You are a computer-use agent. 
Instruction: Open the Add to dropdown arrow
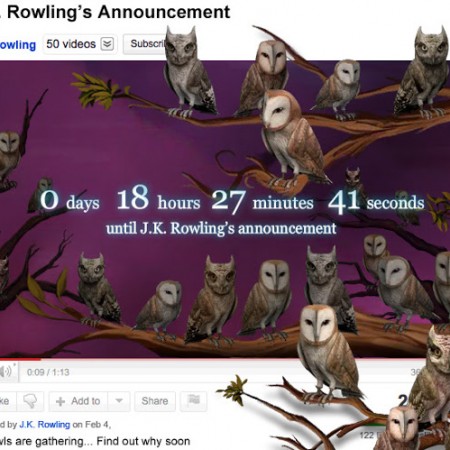(119, 401)
